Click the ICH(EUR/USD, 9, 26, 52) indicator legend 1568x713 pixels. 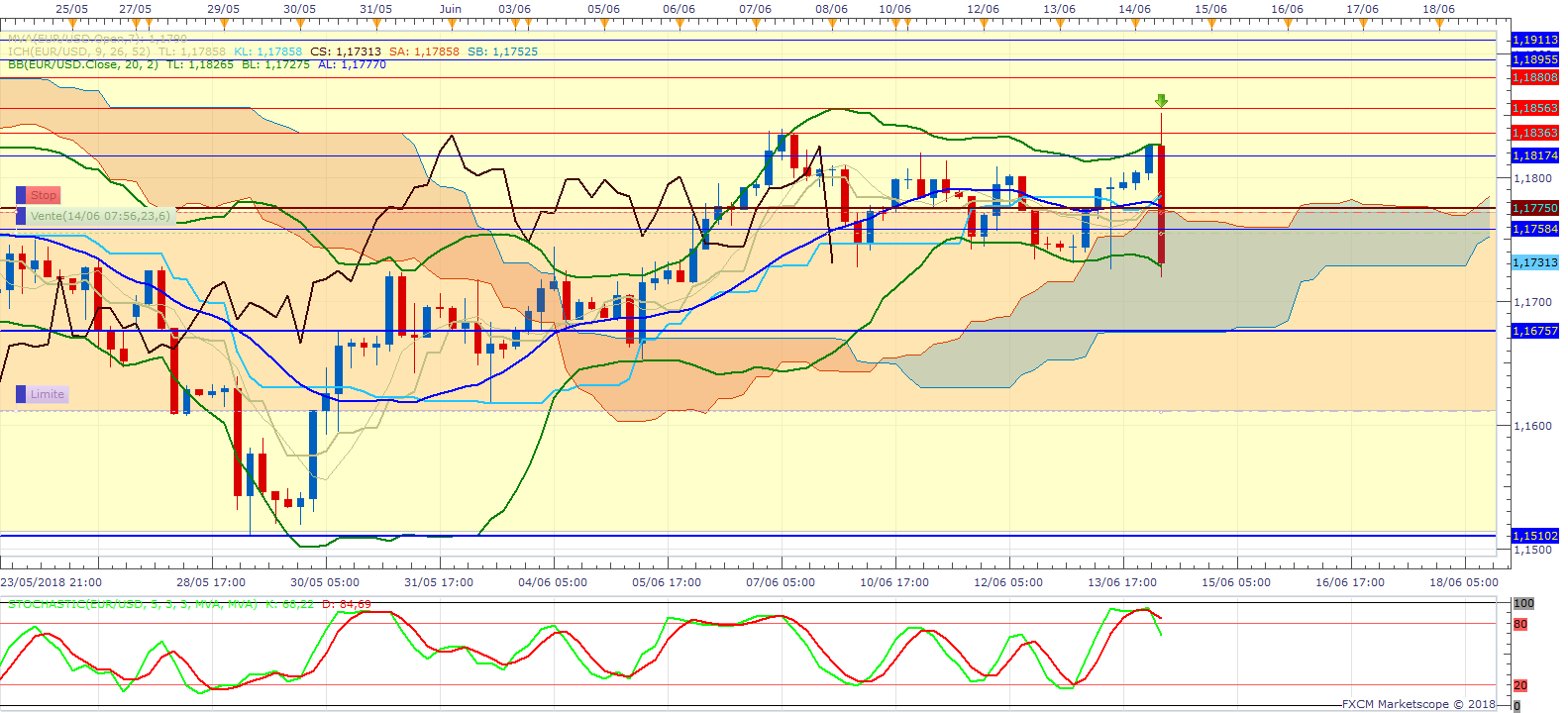tap(79, 51)
